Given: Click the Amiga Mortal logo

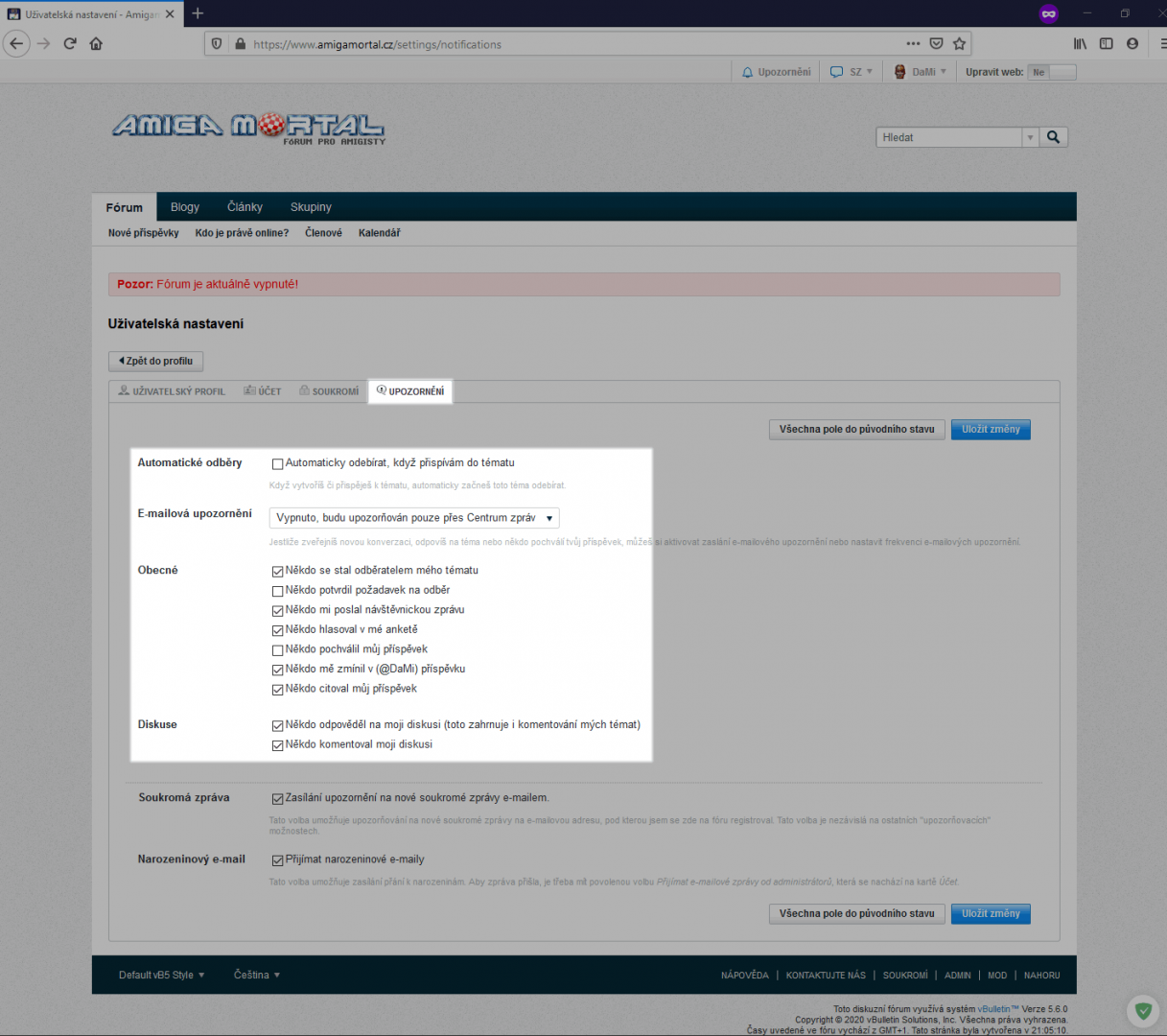Looking at the screenshot, I should 248,128.
